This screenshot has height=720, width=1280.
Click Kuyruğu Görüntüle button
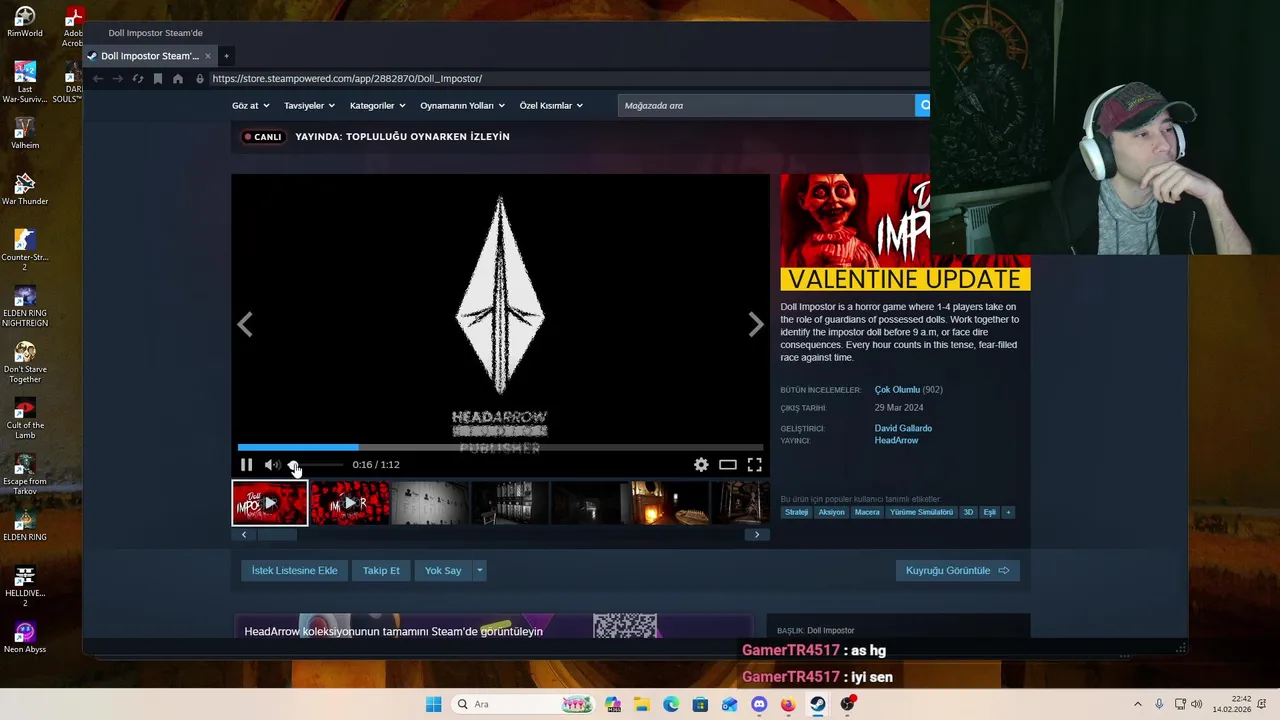coord(957,570)
